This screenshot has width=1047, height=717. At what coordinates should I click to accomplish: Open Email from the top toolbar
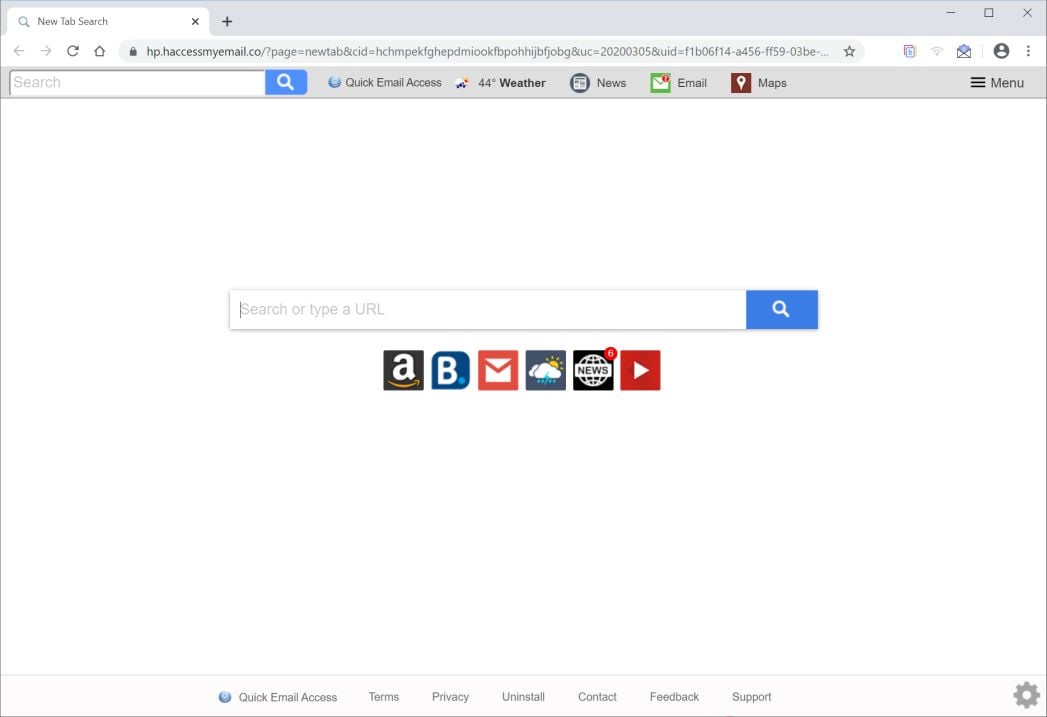tap(678, 83)
